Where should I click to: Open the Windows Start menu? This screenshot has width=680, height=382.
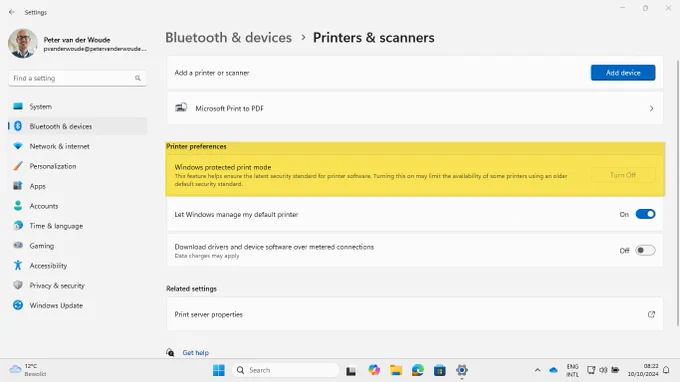pos(219,370)
